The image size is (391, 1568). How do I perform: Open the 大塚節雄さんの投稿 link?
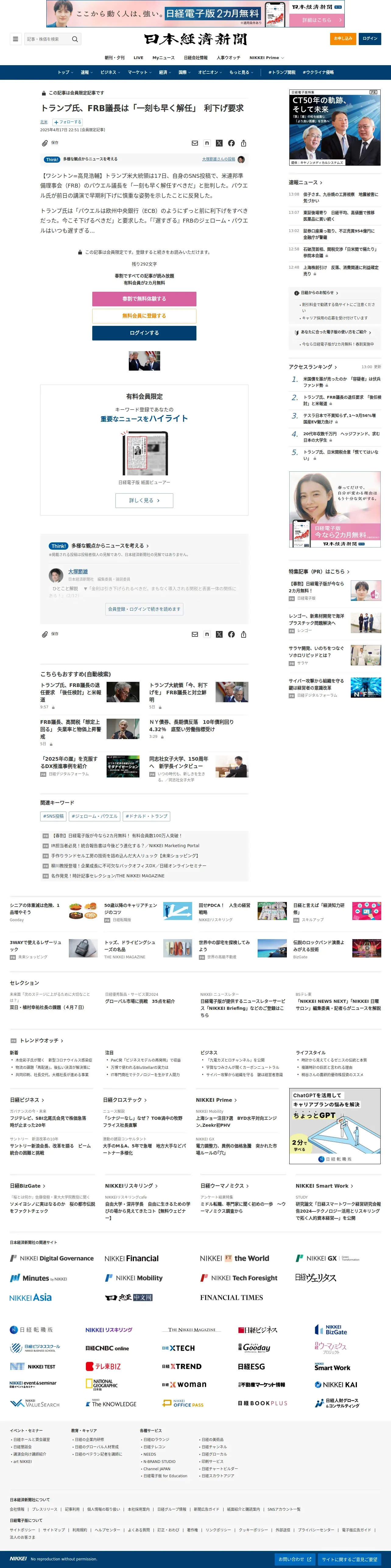(219, 160)
